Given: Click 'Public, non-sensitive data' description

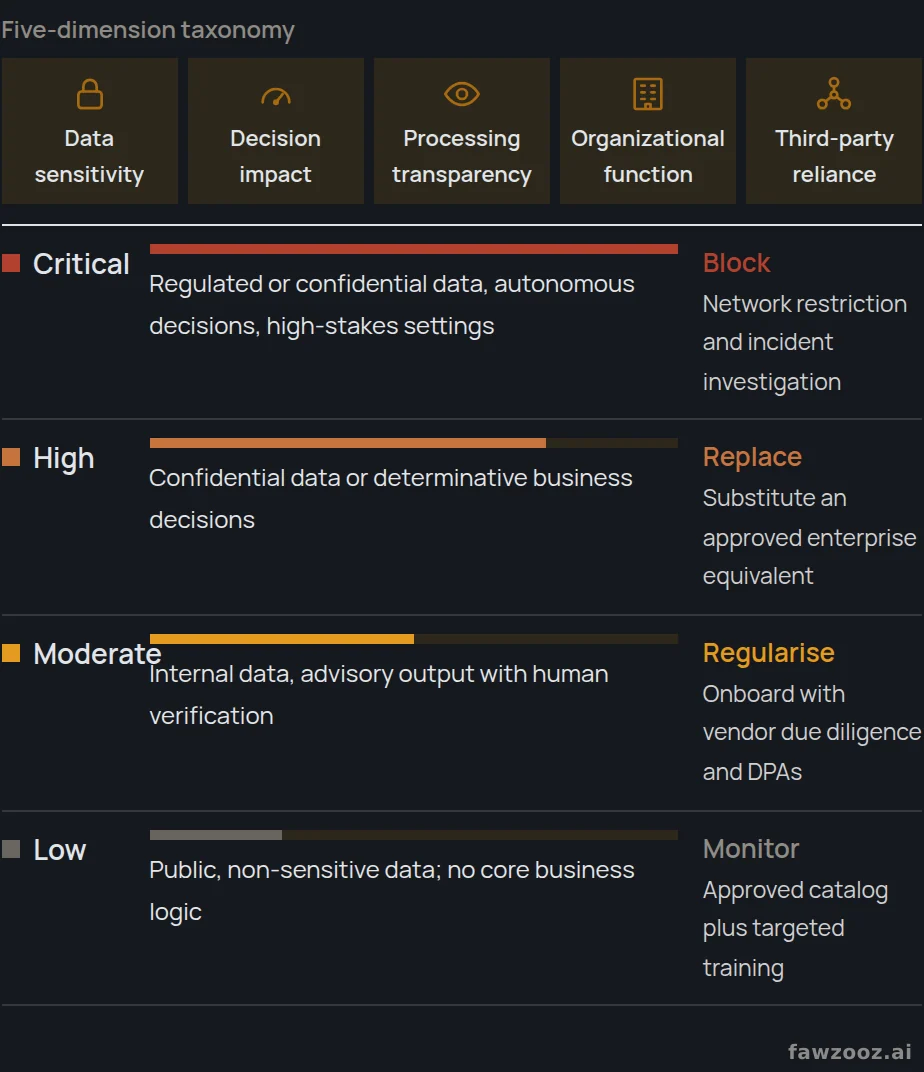Looking at the screenshot, I should pos(392,891).
